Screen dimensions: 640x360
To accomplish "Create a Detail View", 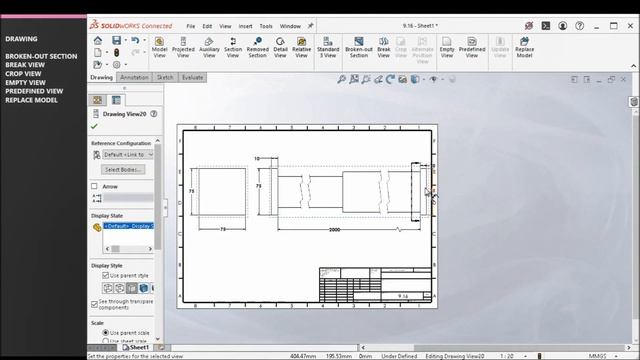I will coord(280,47).
